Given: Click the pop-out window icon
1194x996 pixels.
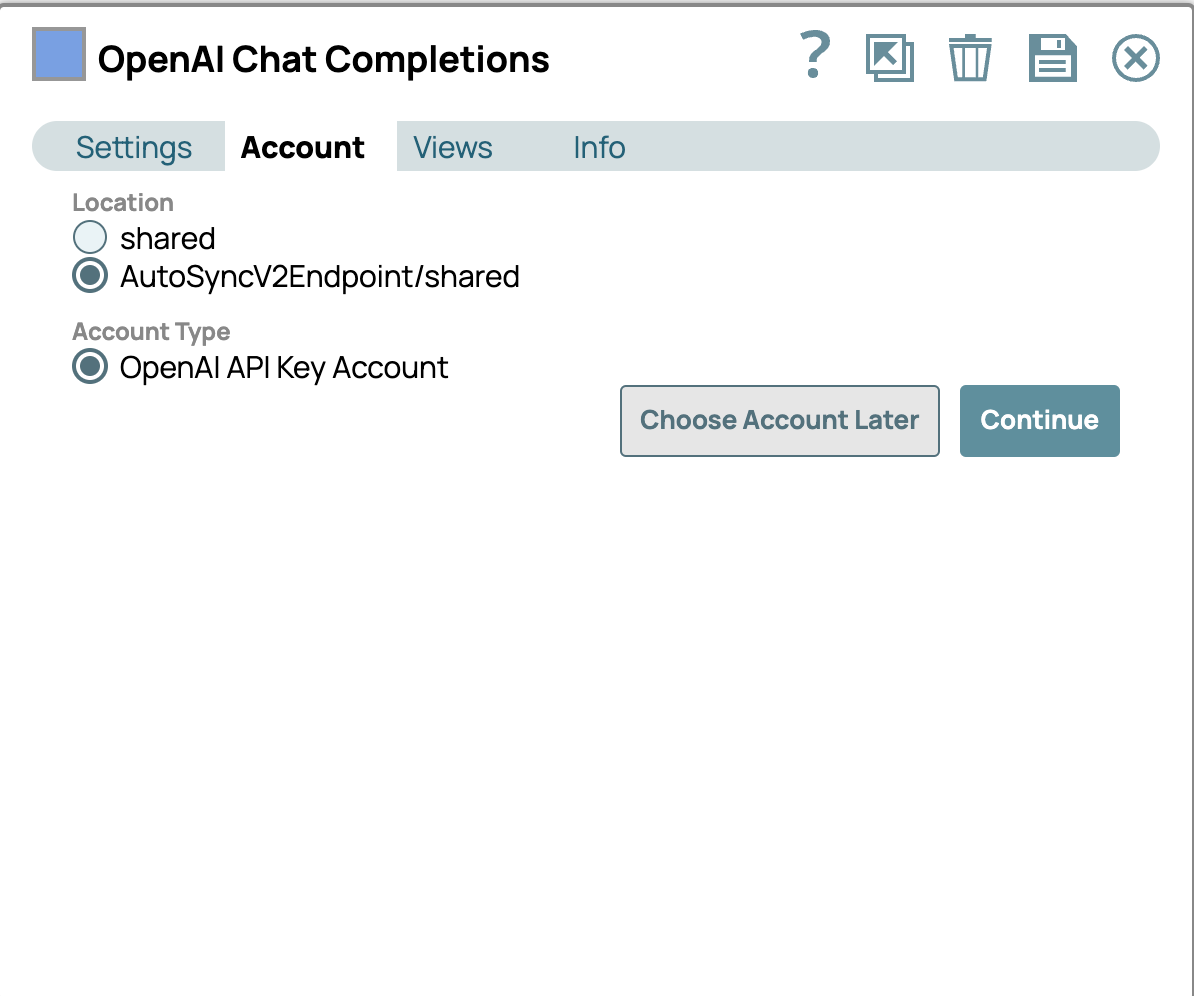Looking at the screenshot, I should click(x=889, y=58).
